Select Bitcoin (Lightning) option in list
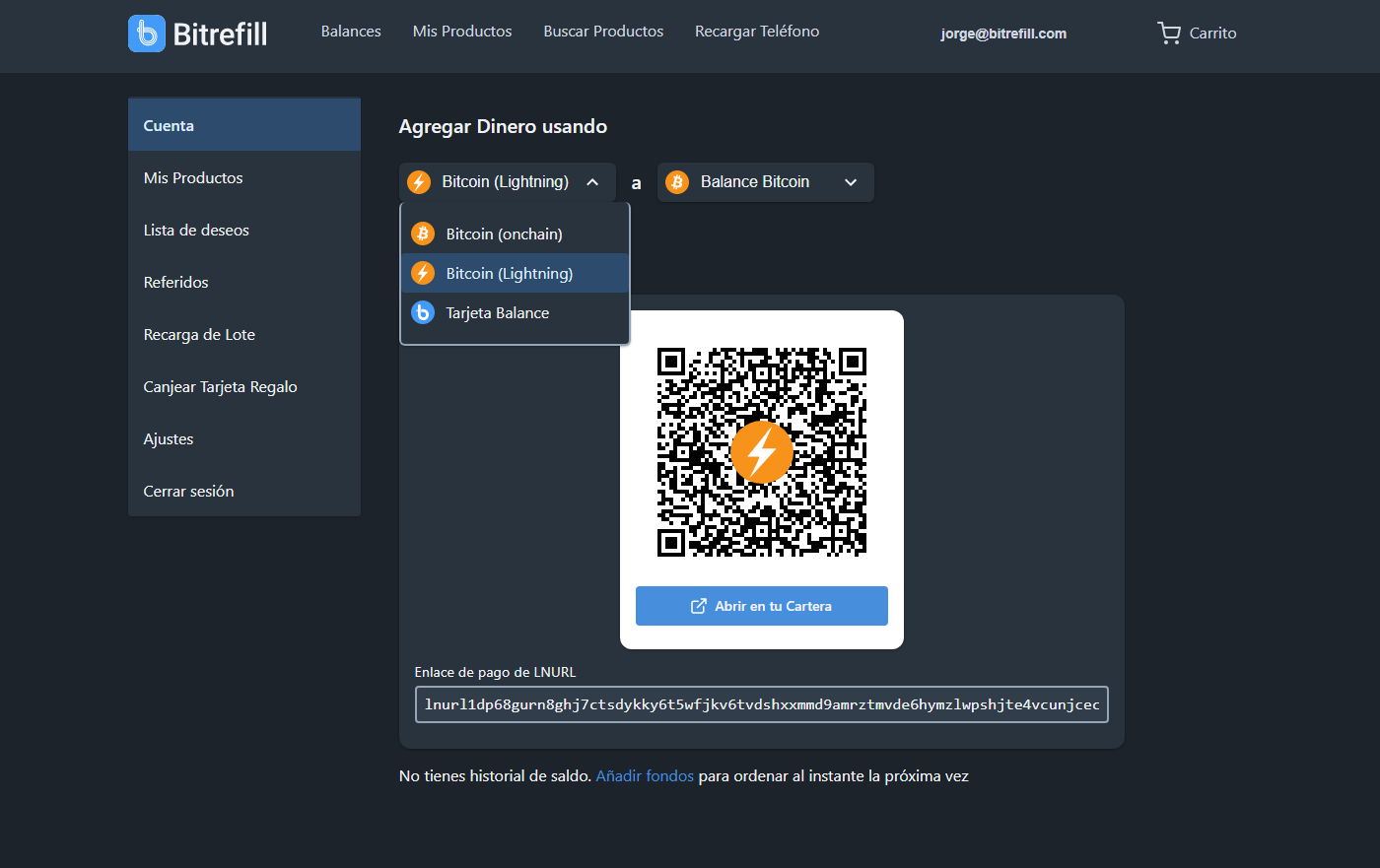The width and height of the screenshot is (1380, 868). [x=515, y=273]
